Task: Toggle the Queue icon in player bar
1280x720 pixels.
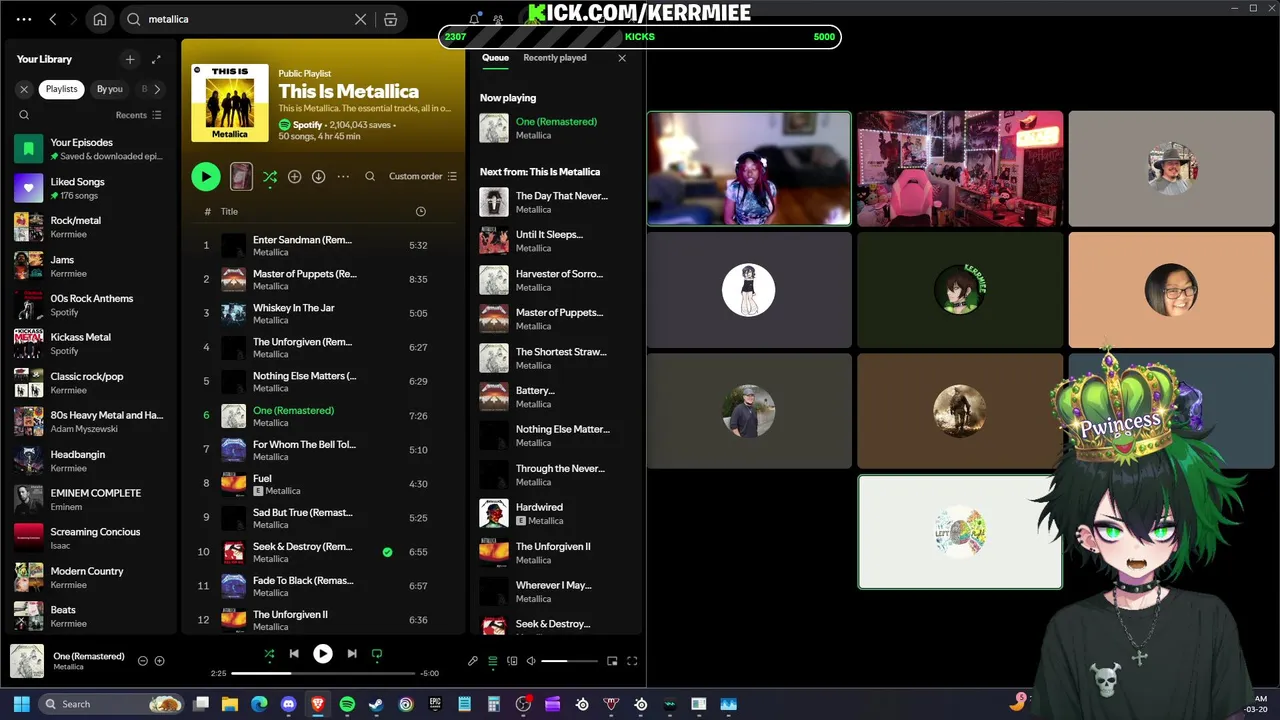Action: [492, 661]
